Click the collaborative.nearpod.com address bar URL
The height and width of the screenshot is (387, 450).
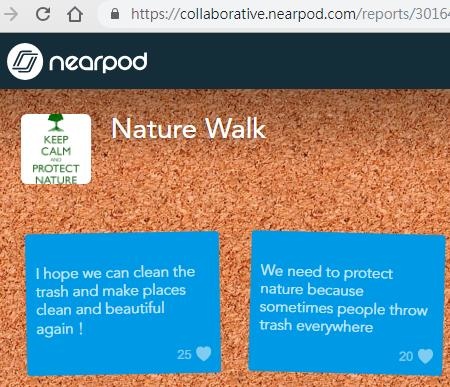coord(290,14)
